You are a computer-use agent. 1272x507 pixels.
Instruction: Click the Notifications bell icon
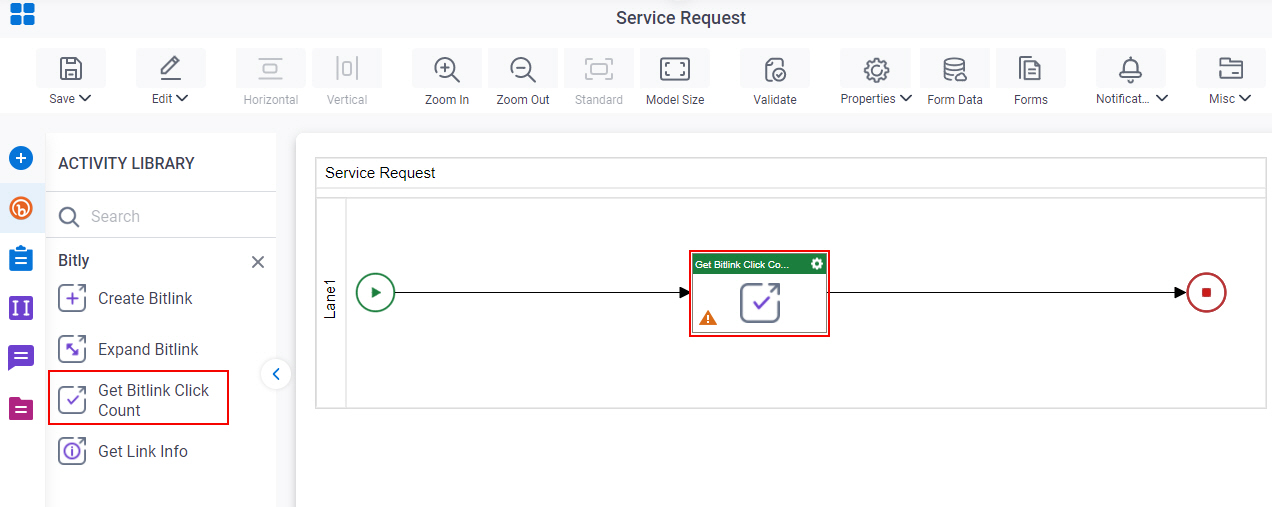[1131, 69]
